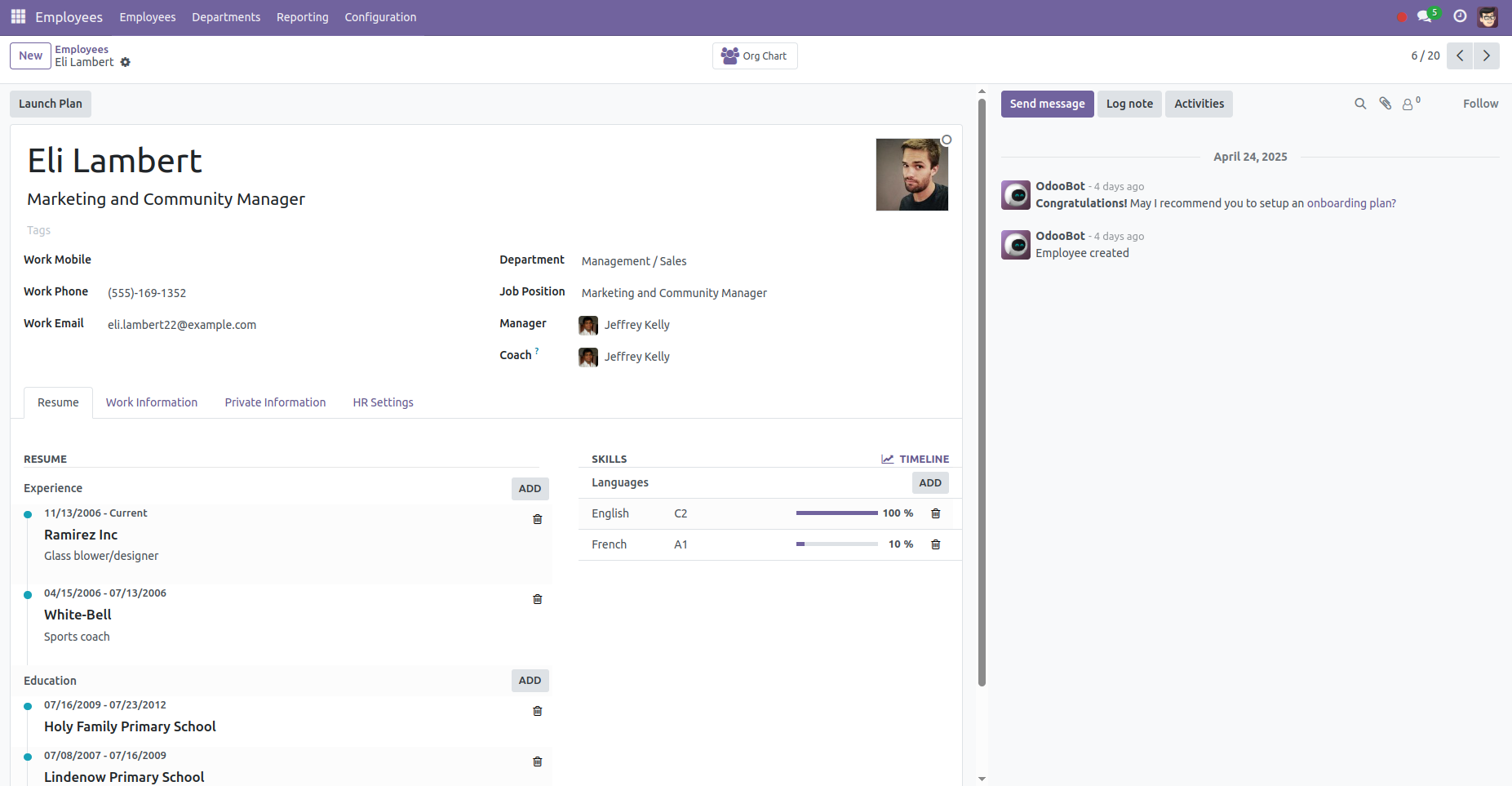Click the paperclip attachments icon
This screenshot has width=1512, height=786.
pyautogui.click(x=1385, y=104)
